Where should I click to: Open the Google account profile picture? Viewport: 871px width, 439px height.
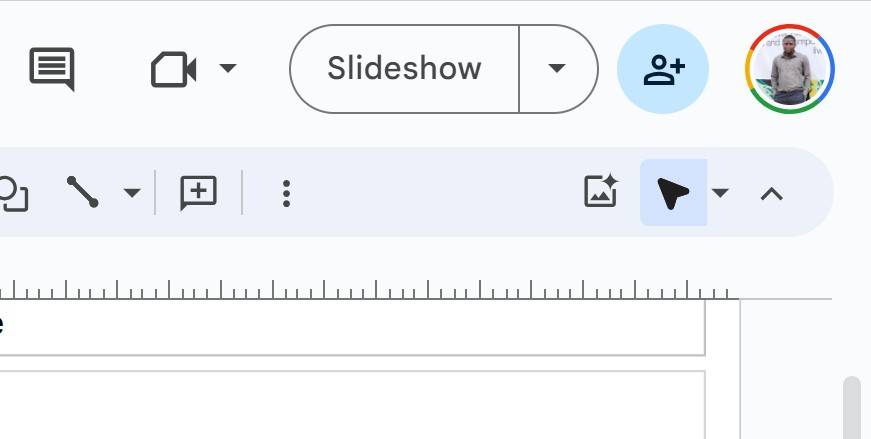pyautogui.click(x=789, y=69)
